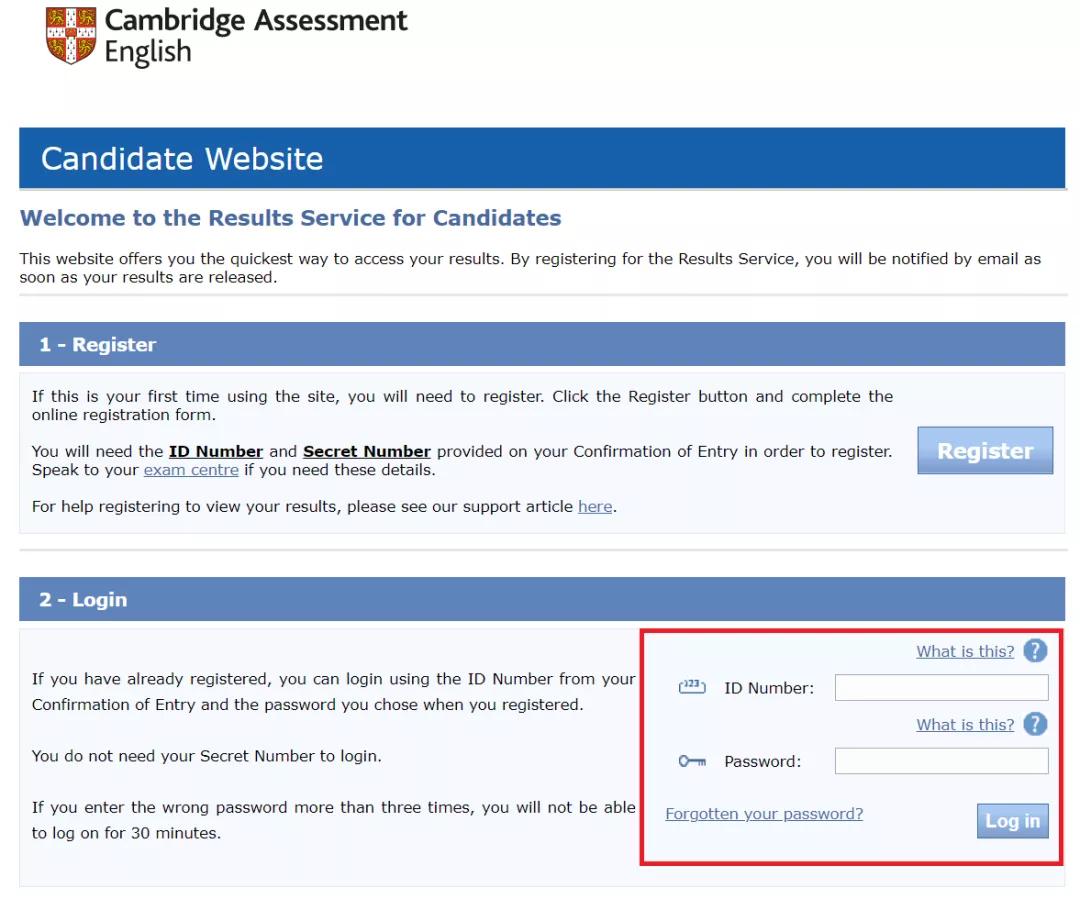Open 'What is this?' link above Password
Screen dimensions: 1080x899
965,725
